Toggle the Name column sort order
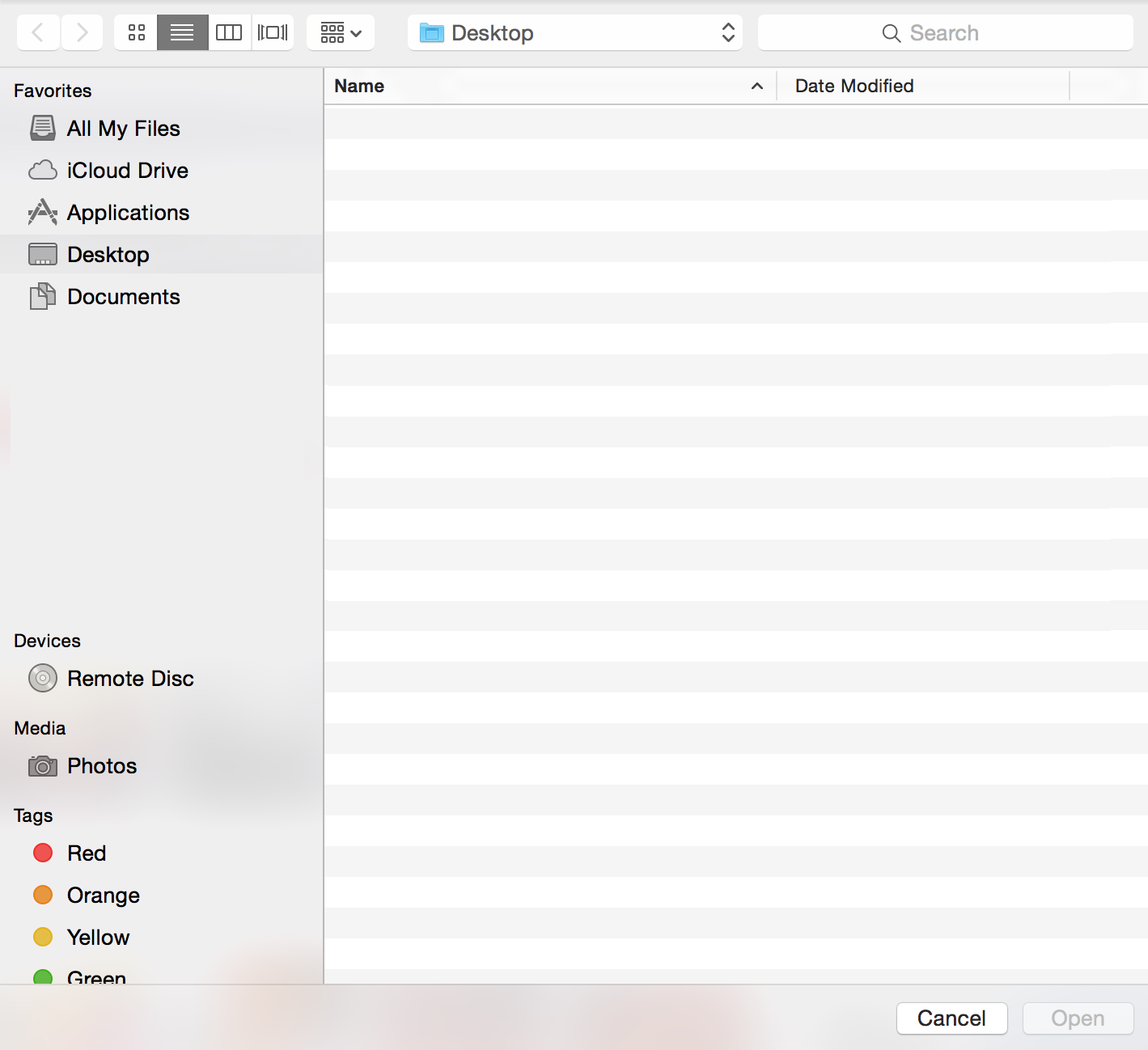The height and width of the screenshot is (1050, 1148). [359, 86]
